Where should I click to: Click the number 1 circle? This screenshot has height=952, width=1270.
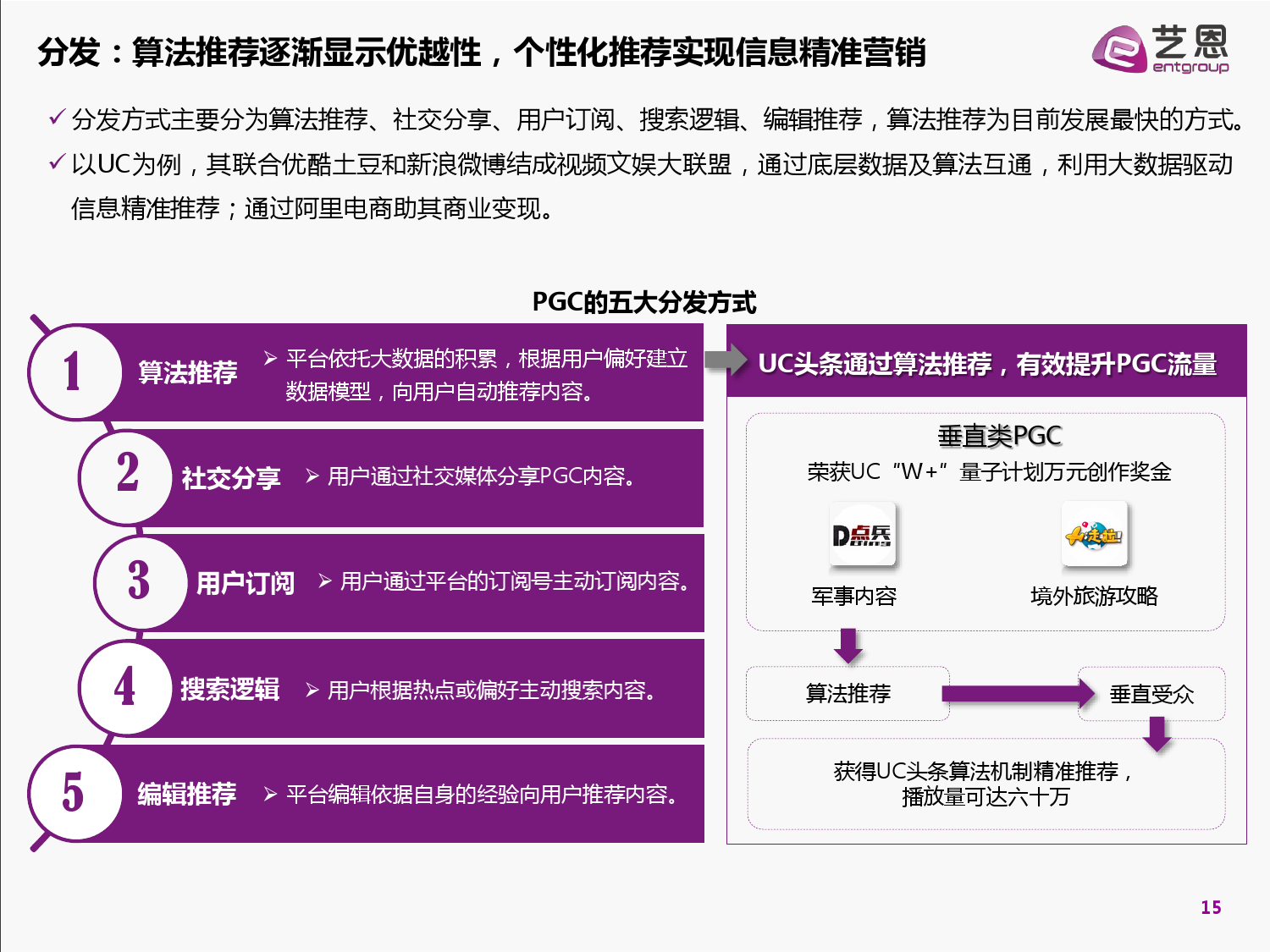click(75, 372)
